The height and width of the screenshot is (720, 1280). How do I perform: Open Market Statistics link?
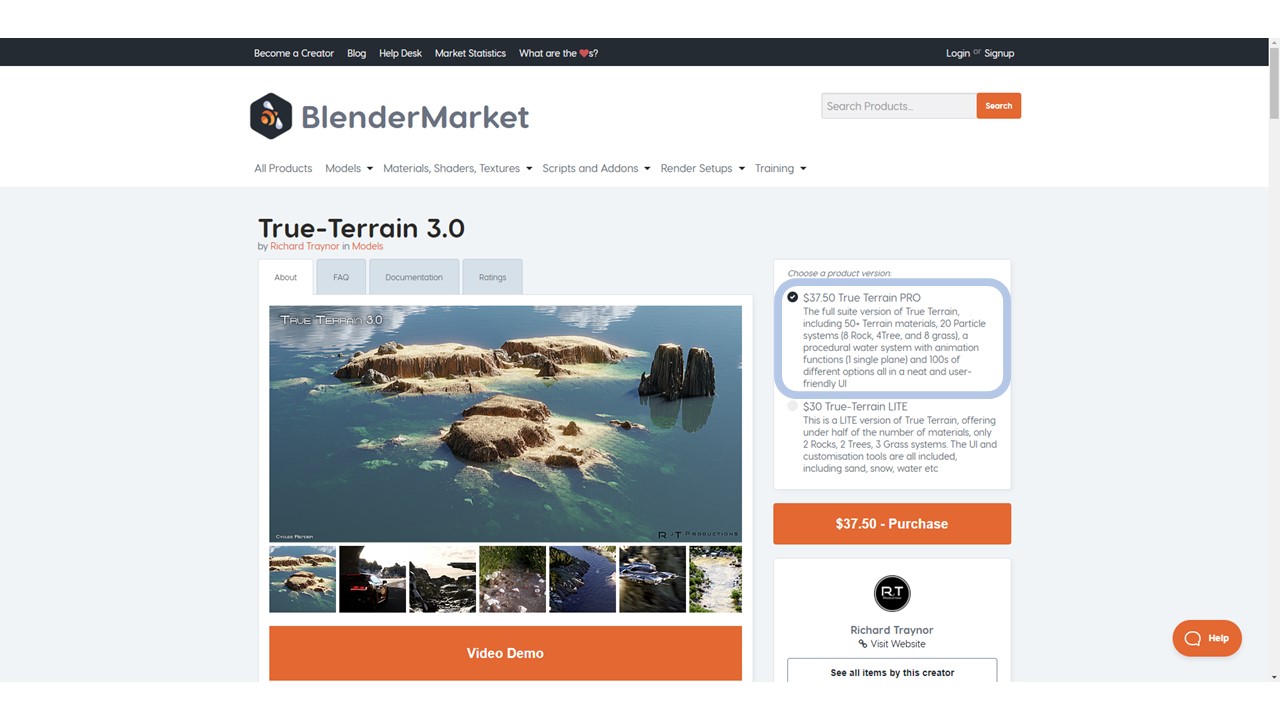pos(470,53)
